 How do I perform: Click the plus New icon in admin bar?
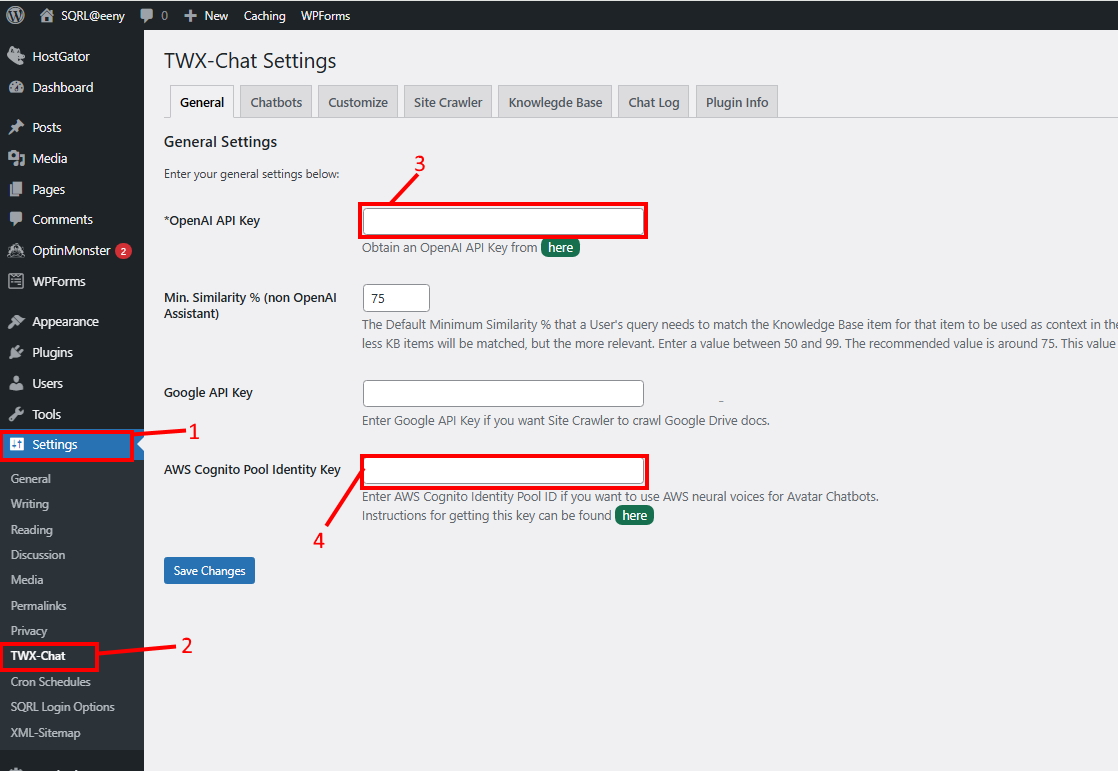(190, 15)
